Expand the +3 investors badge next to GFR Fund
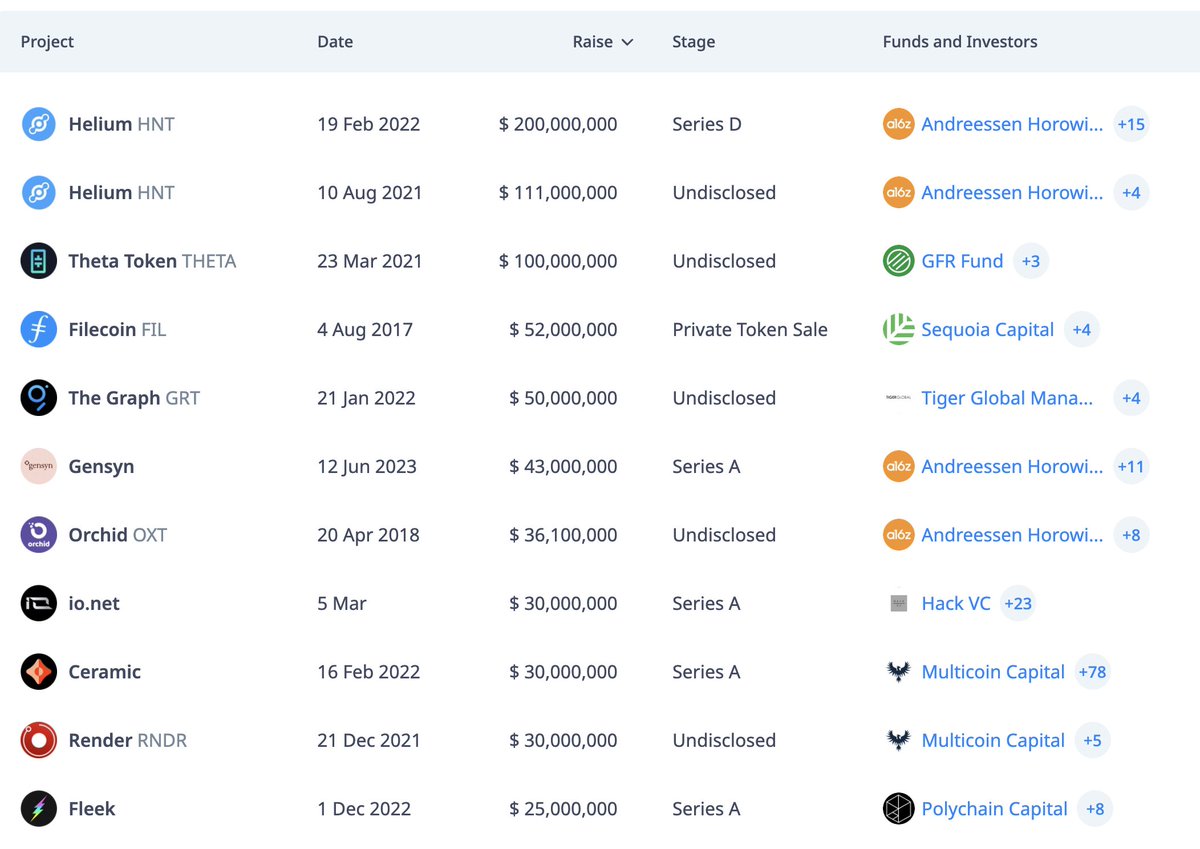 click(1030, 261)
